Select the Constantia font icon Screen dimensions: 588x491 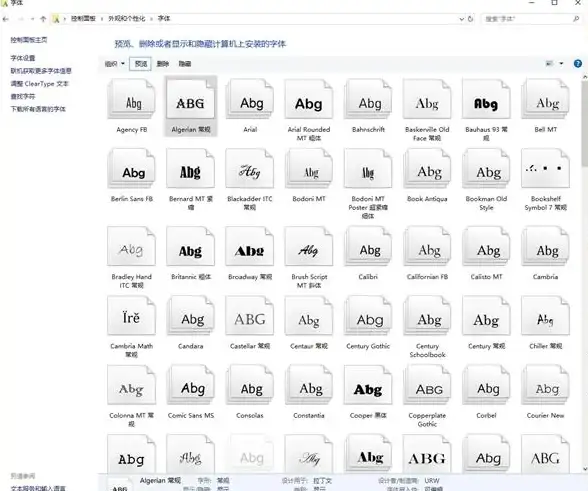(309, 385)
